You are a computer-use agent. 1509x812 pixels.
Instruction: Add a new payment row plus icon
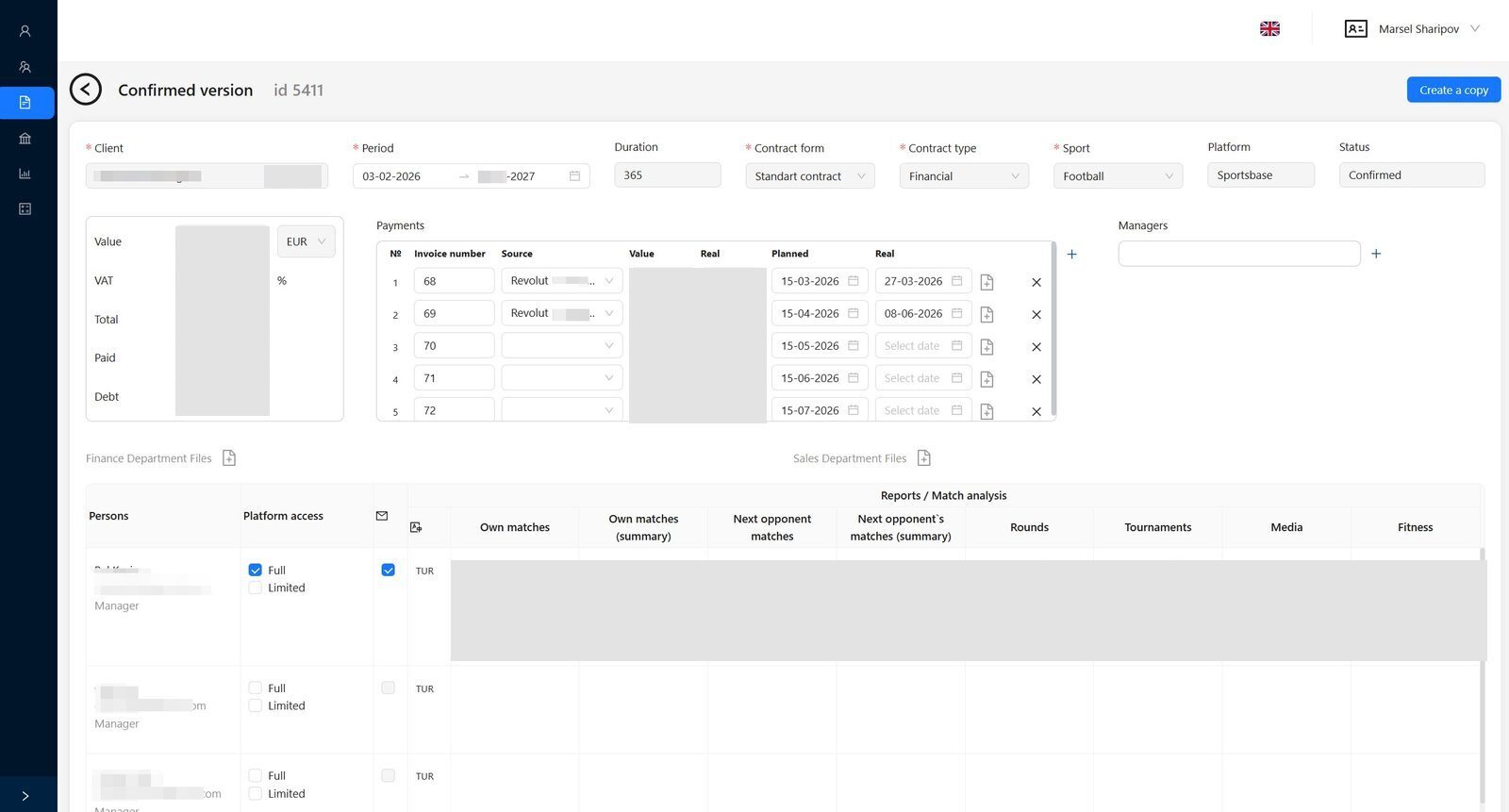click(x=1071, y=254)
